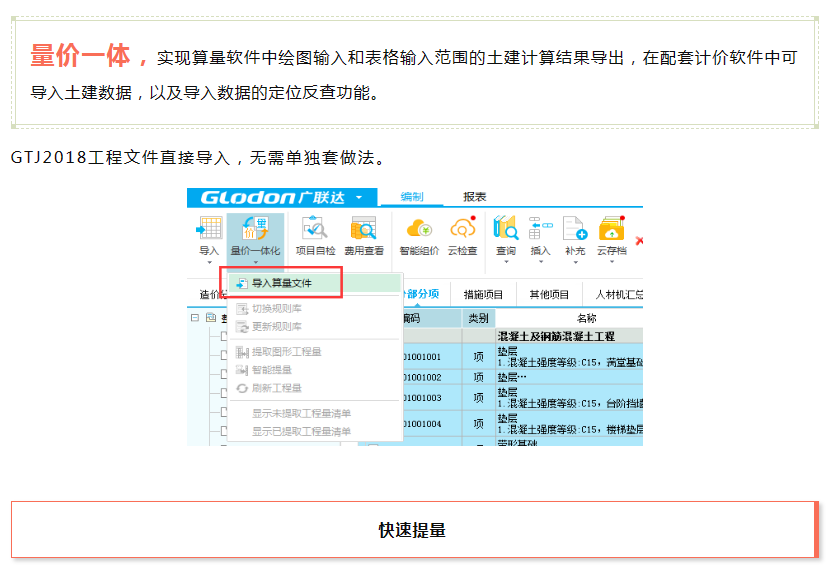The image size is (831, 568).
Task: Click the 垫层… name cell
Action: 570,377
